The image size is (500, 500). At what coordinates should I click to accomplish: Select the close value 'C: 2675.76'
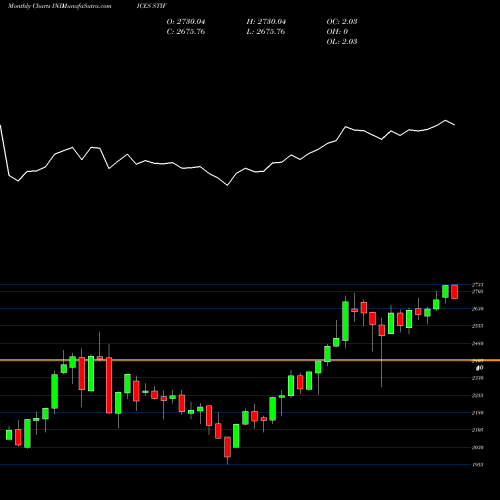[x=186, y=32]
